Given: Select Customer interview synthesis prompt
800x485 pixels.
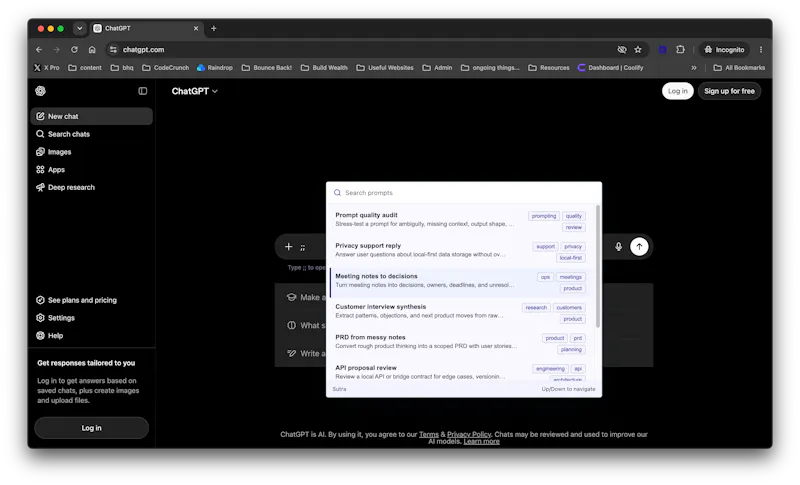Looking at the screenshot, I should pos(462,312).
